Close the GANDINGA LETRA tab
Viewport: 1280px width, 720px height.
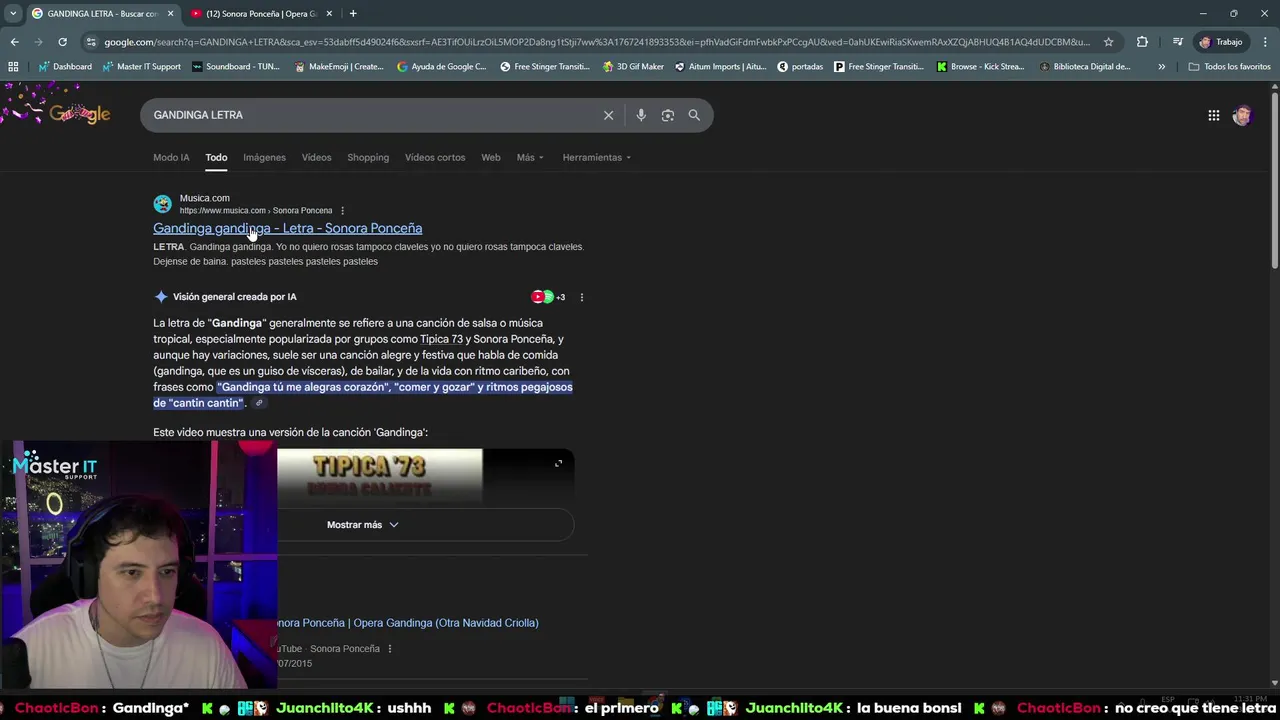pyautogui.click(x=170, y=13)
